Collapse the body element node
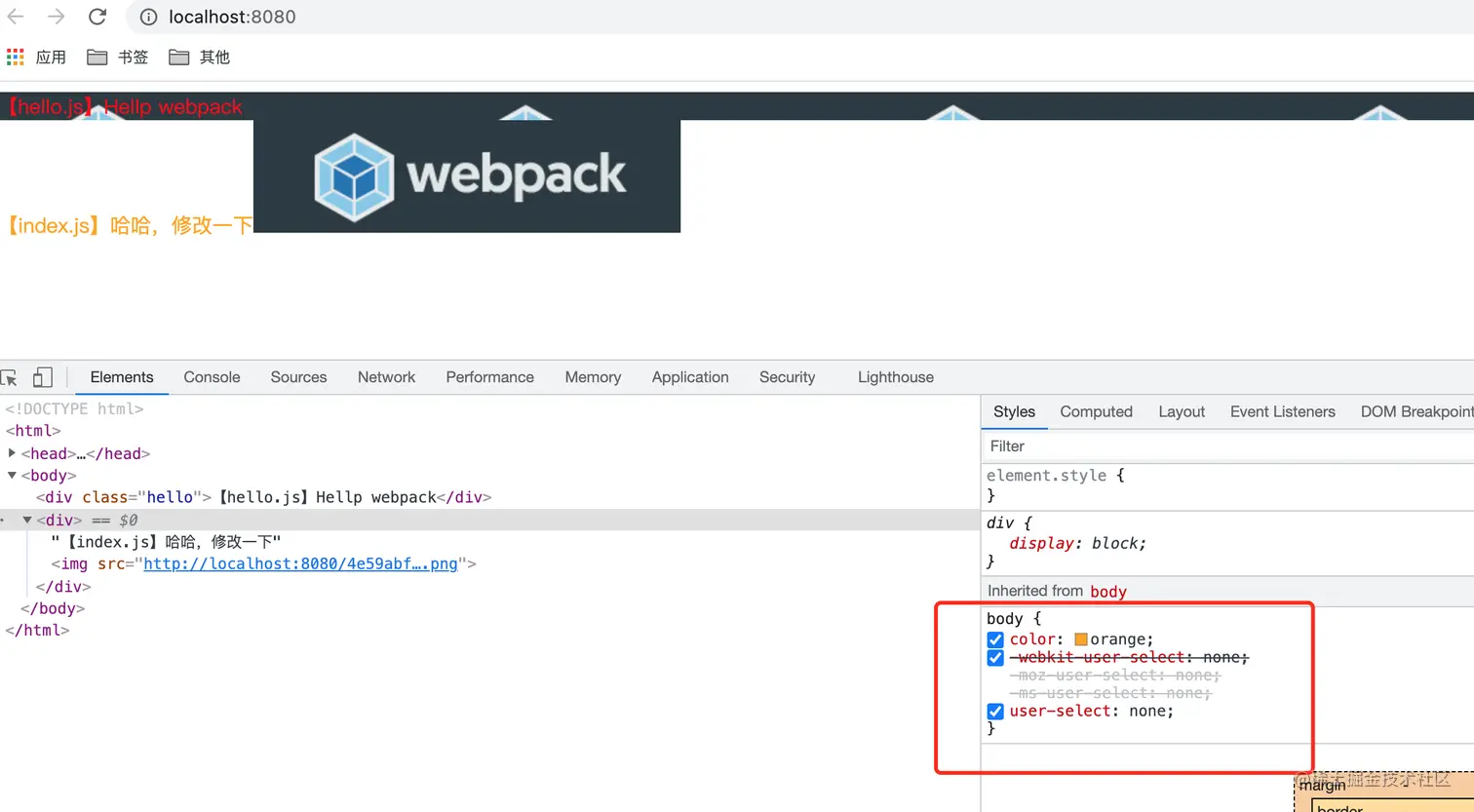The height and width of the screenshot is (812, 1474). (x=12, y=476)
